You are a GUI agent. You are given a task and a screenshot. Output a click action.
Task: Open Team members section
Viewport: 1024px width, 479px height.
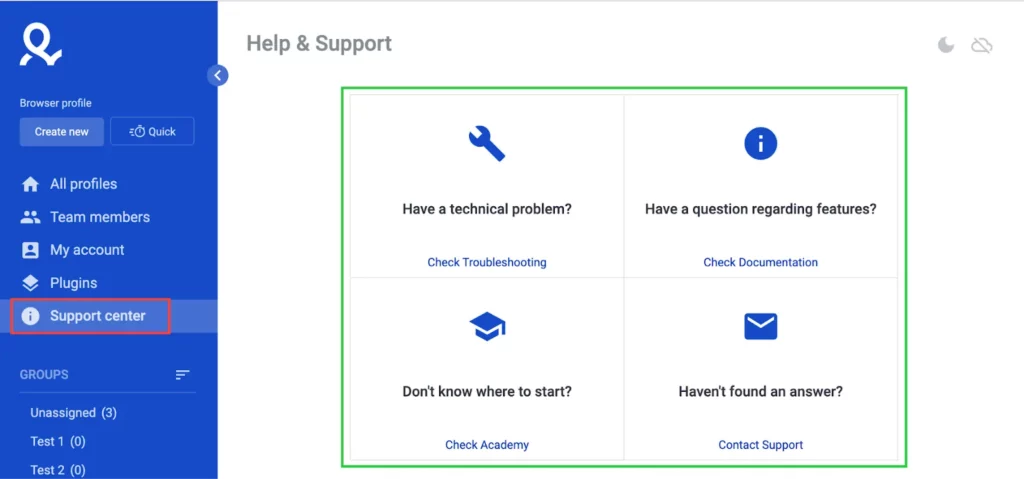pyautogui.click(x=99, y=217)
